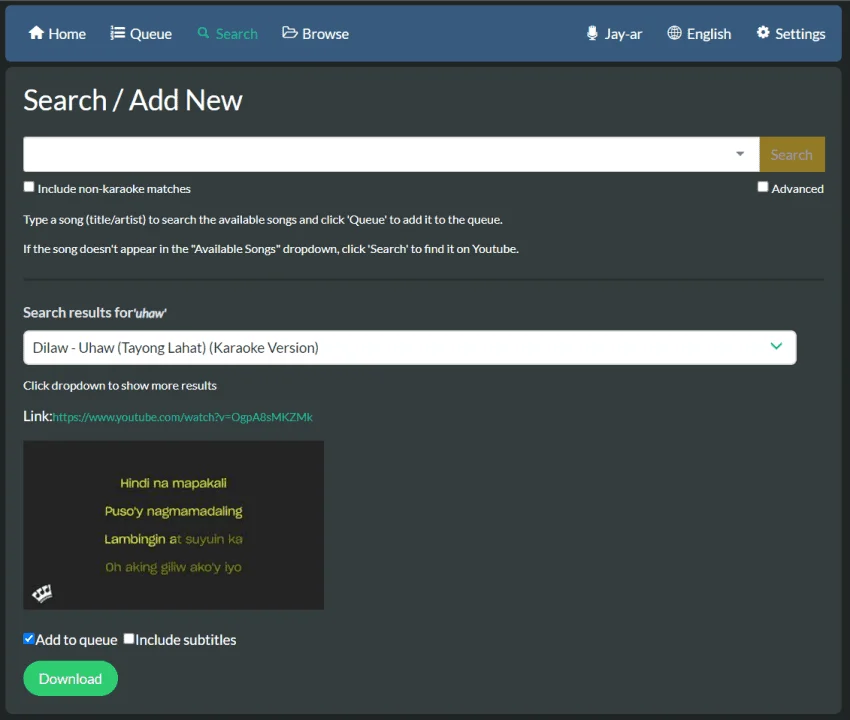Click the karaoke video thumbnail preview

[x=173, y=525]
